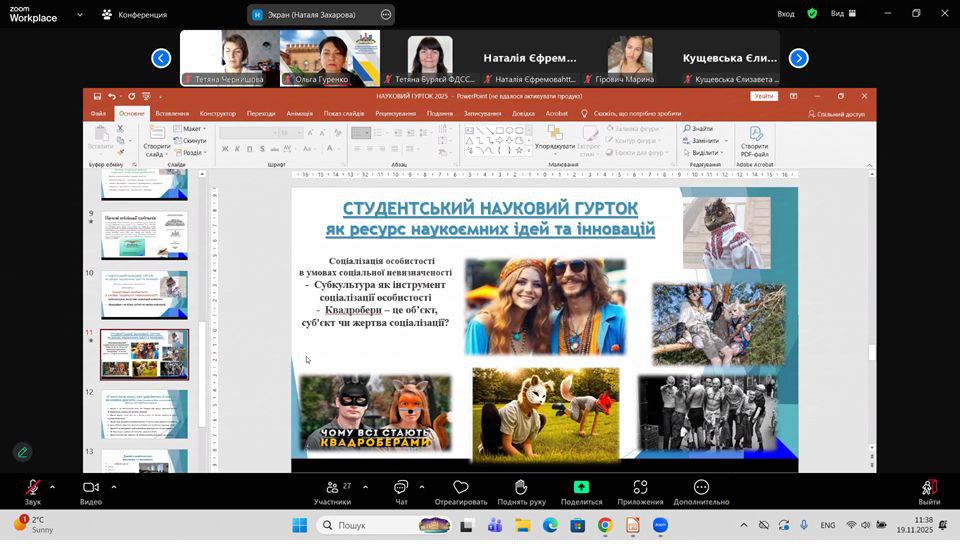The width and height of the screenshot is (968, 544).
Task: Open the Приложения apps icon
Action: [x=640, y=488]
